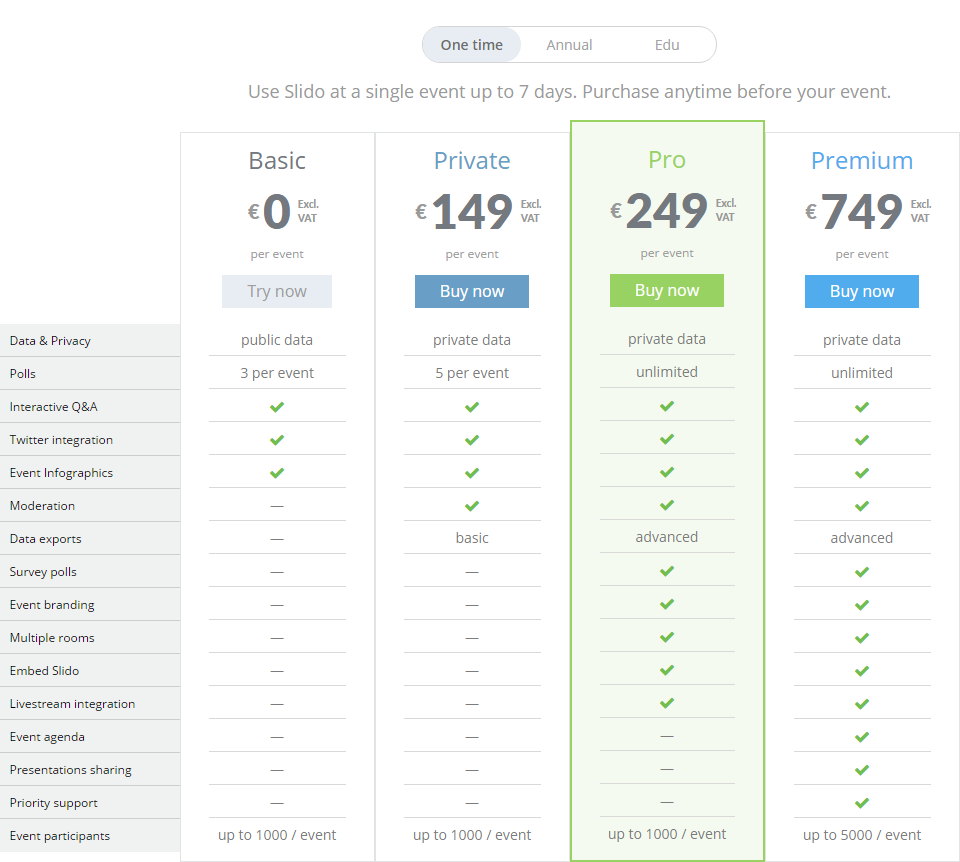960x862 pixels.
Task: Select the Data & Privacy feature row label
Action: pos(50,341)
